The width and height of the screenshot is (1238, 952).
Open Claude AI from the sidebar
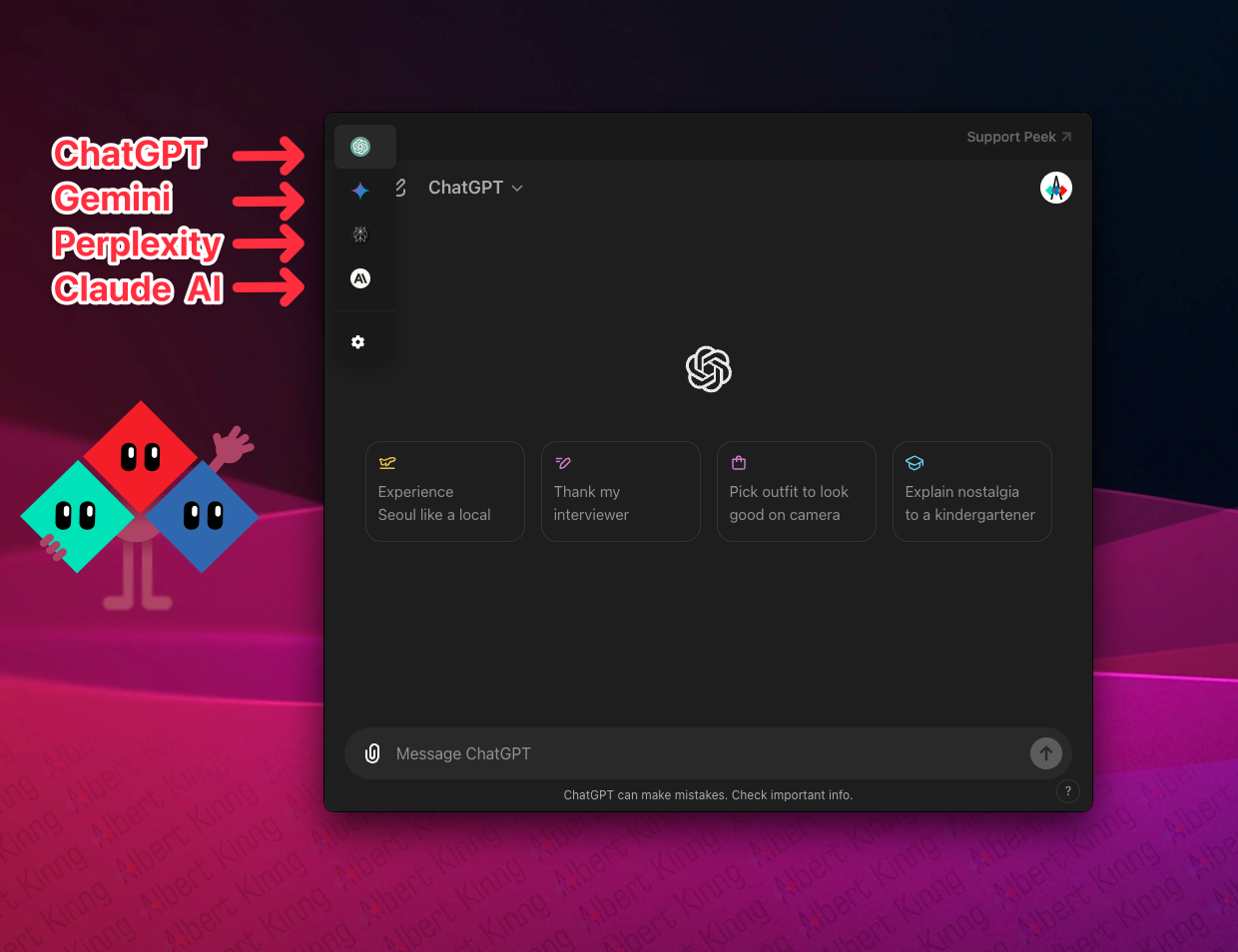[360, 278]
